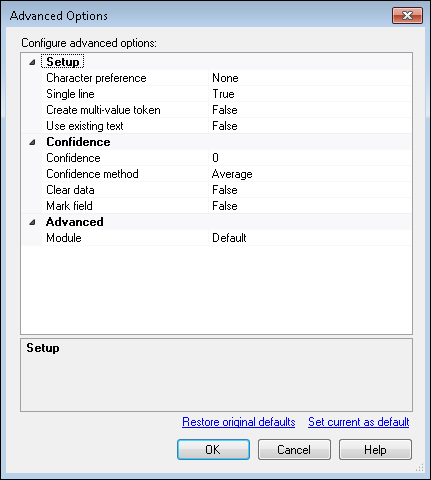This screenshot has height=480, width=431.
Task: Change the Use existing text value
Action: (x=310, y=126)
